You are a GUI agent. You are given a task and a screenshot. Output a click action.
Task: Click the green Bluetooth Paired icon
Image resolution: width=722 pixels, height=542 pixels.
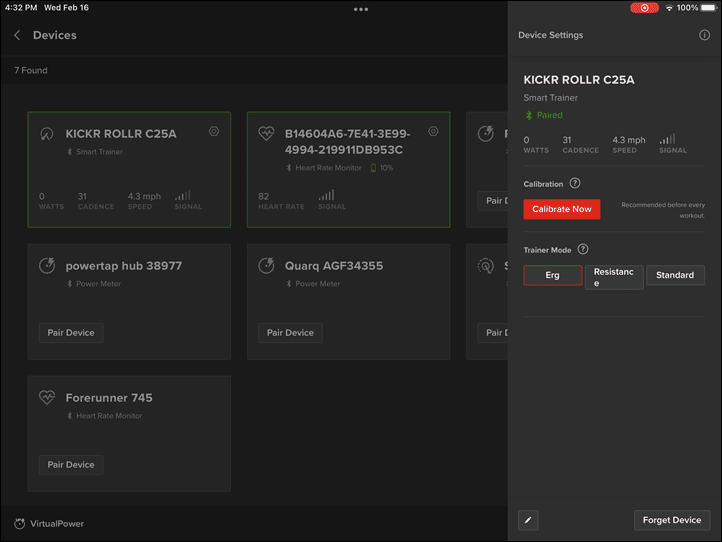529,115
